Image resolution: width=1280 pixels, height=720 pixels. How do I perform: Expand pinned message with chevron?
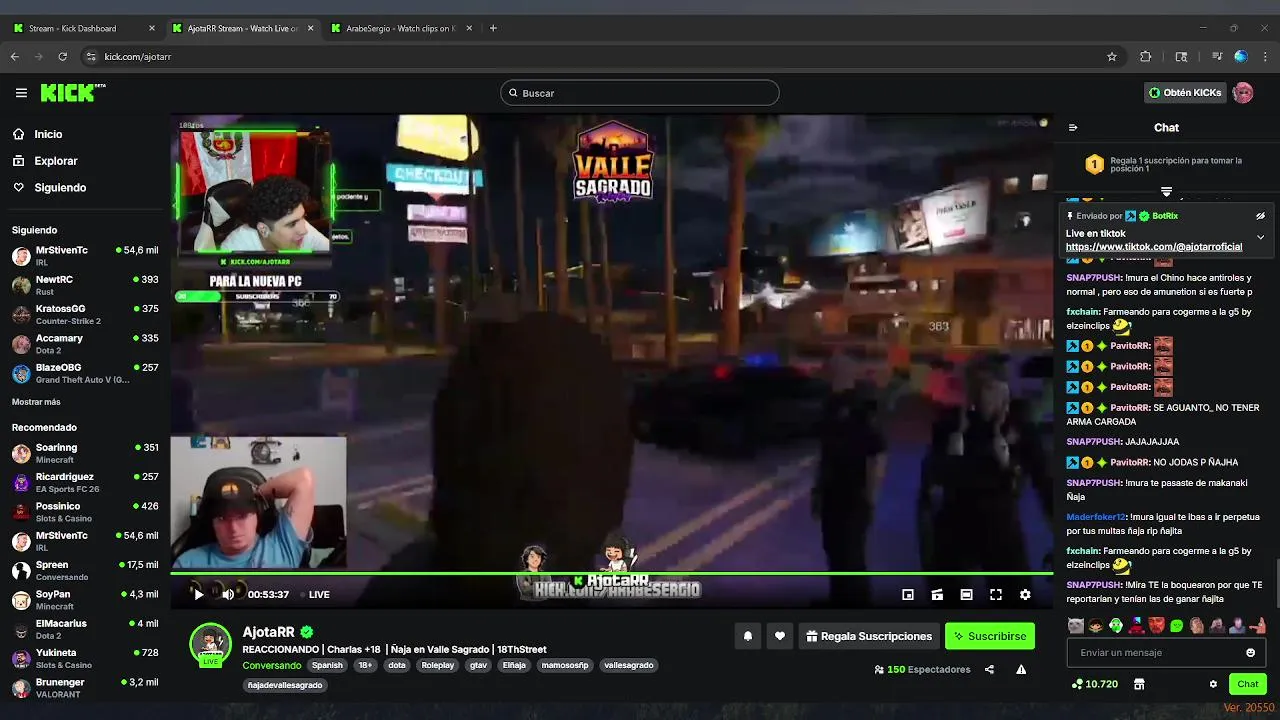[x=1260, y=238]
